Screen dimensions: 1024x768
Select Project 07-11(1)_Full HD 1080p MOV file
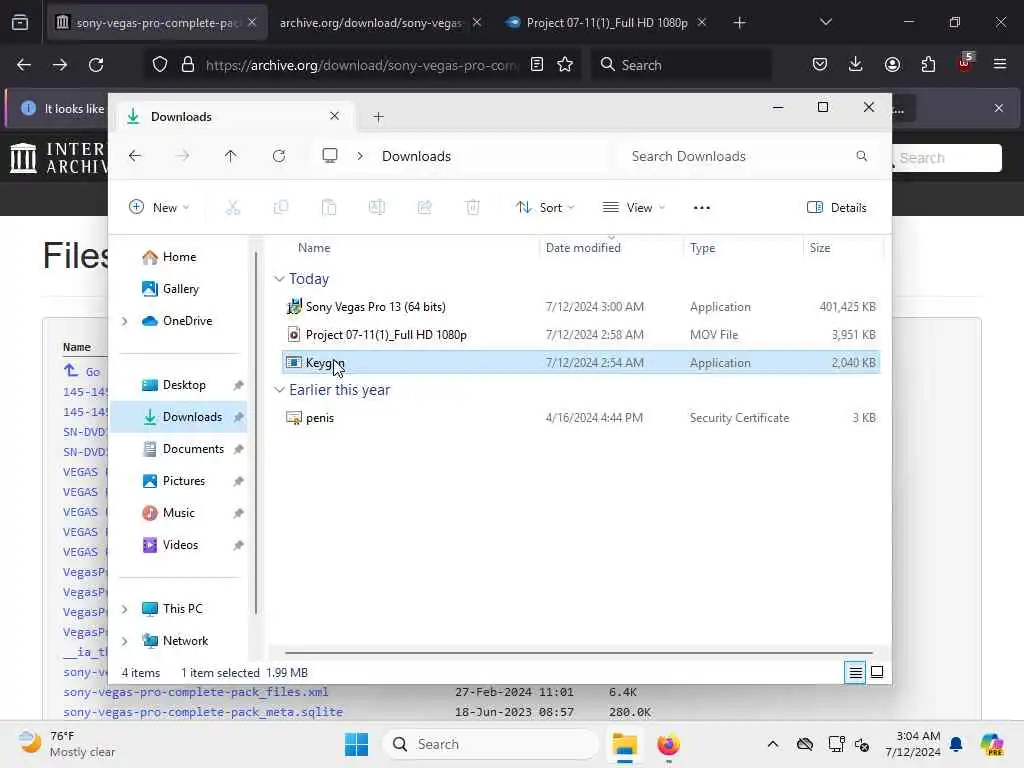(x=581, y=335)
